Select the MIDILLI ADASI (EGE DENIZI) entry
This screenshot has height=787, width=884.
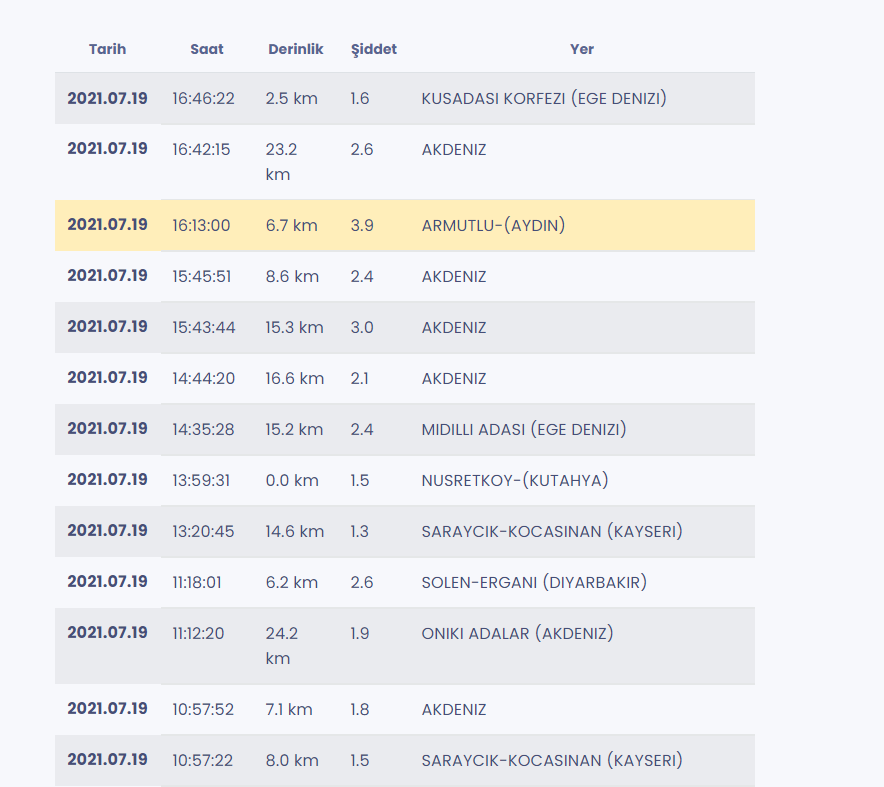point(524,429)
